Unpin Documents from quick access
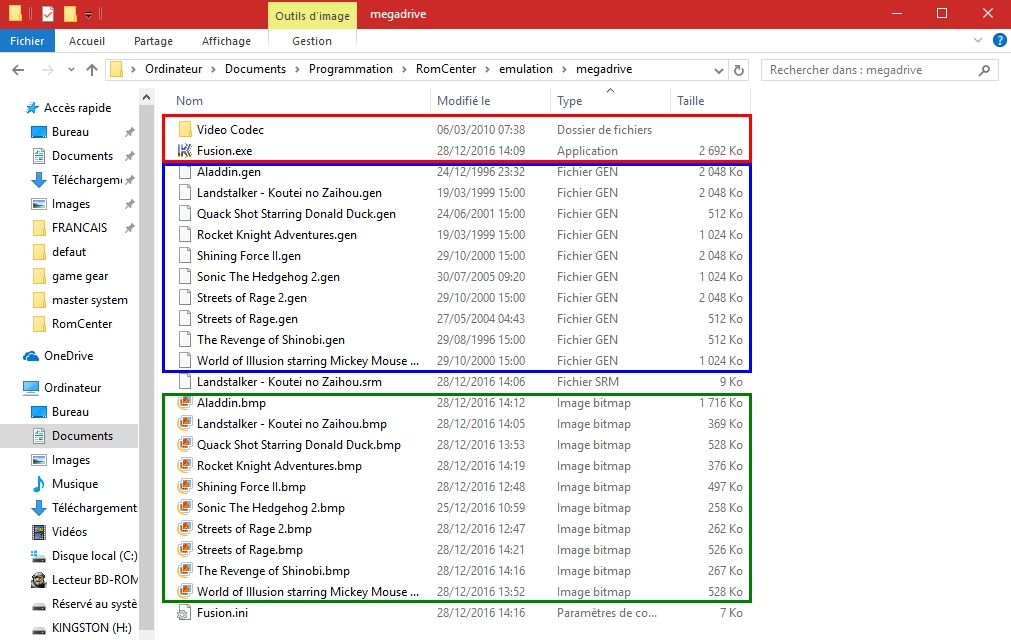 click(130, 156)
